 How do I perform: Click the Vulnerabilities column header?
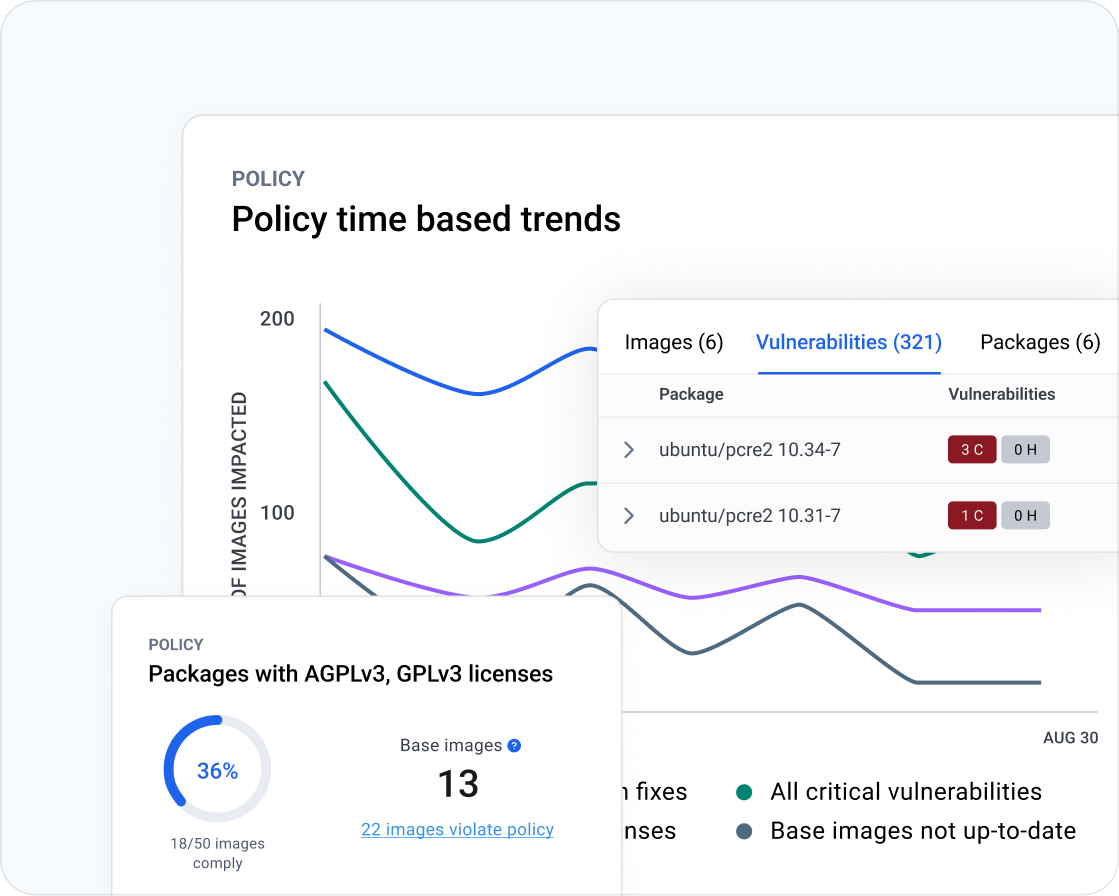[x=1001, y=394]
